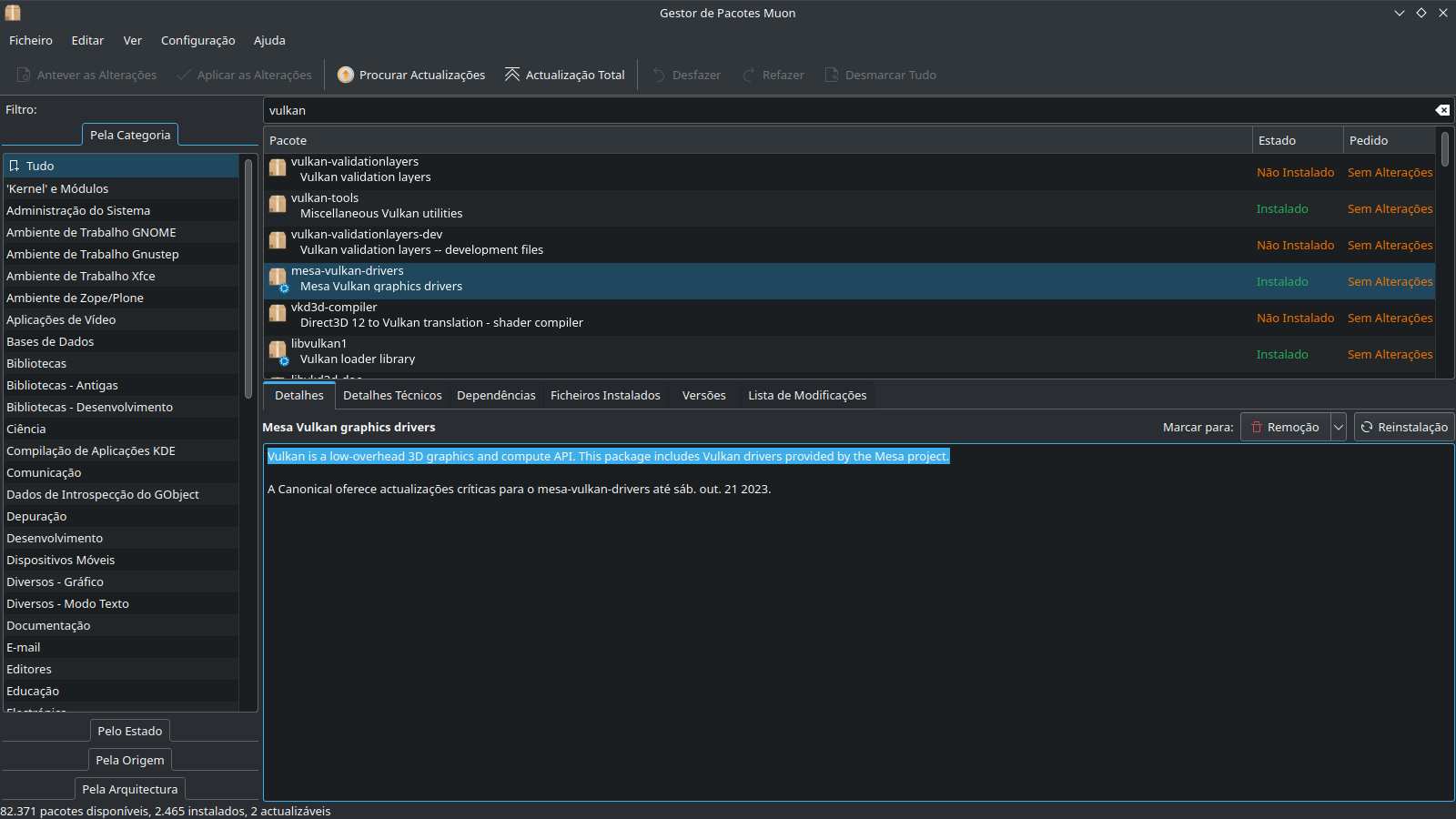Select the Ambiente de Trabalho GNOME category

(x=121, y=232)
